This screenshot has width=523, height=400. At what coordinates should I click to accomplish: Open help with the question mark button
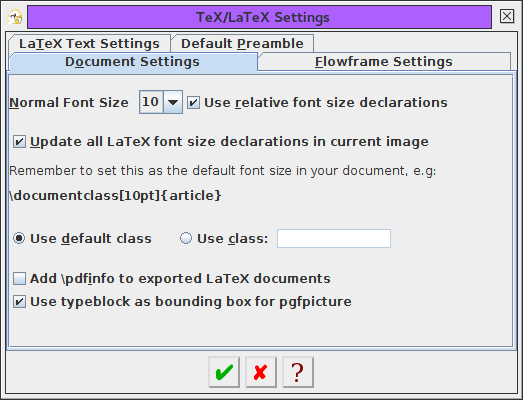coord(298,372)
